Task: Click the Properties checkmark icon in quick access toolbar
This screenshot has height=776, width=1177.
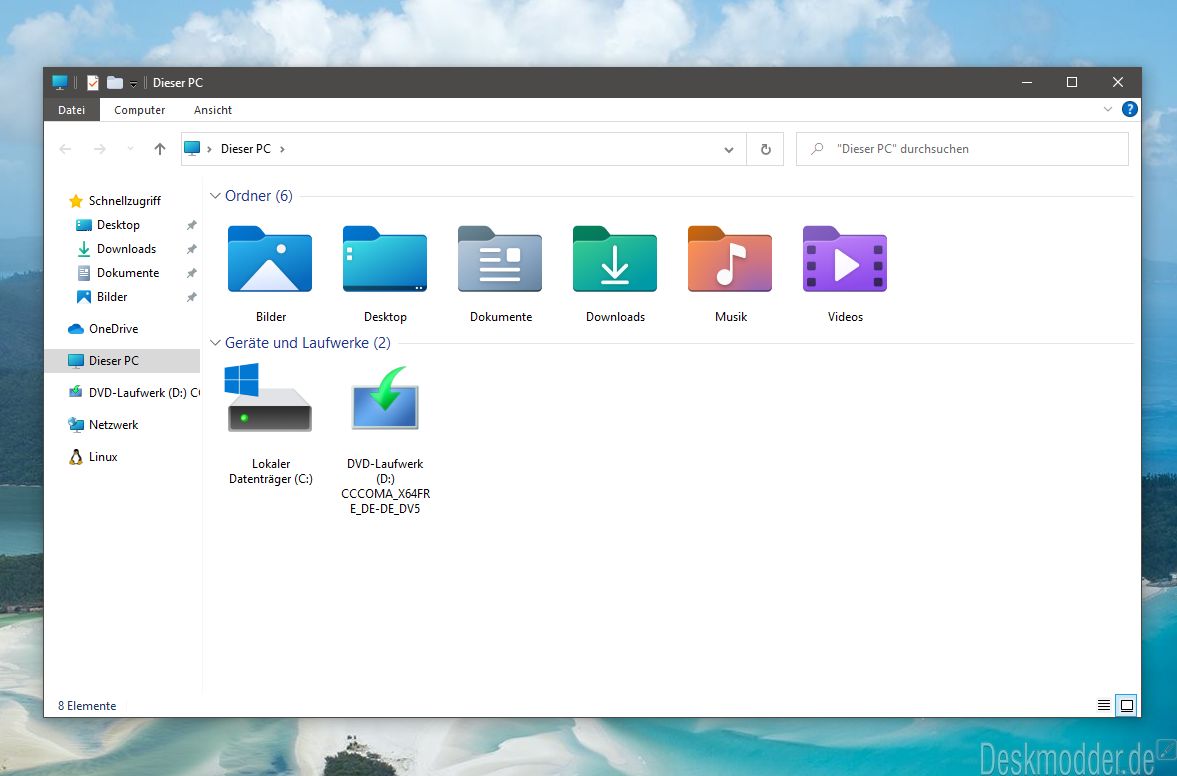Action: (x=93, y=83)
